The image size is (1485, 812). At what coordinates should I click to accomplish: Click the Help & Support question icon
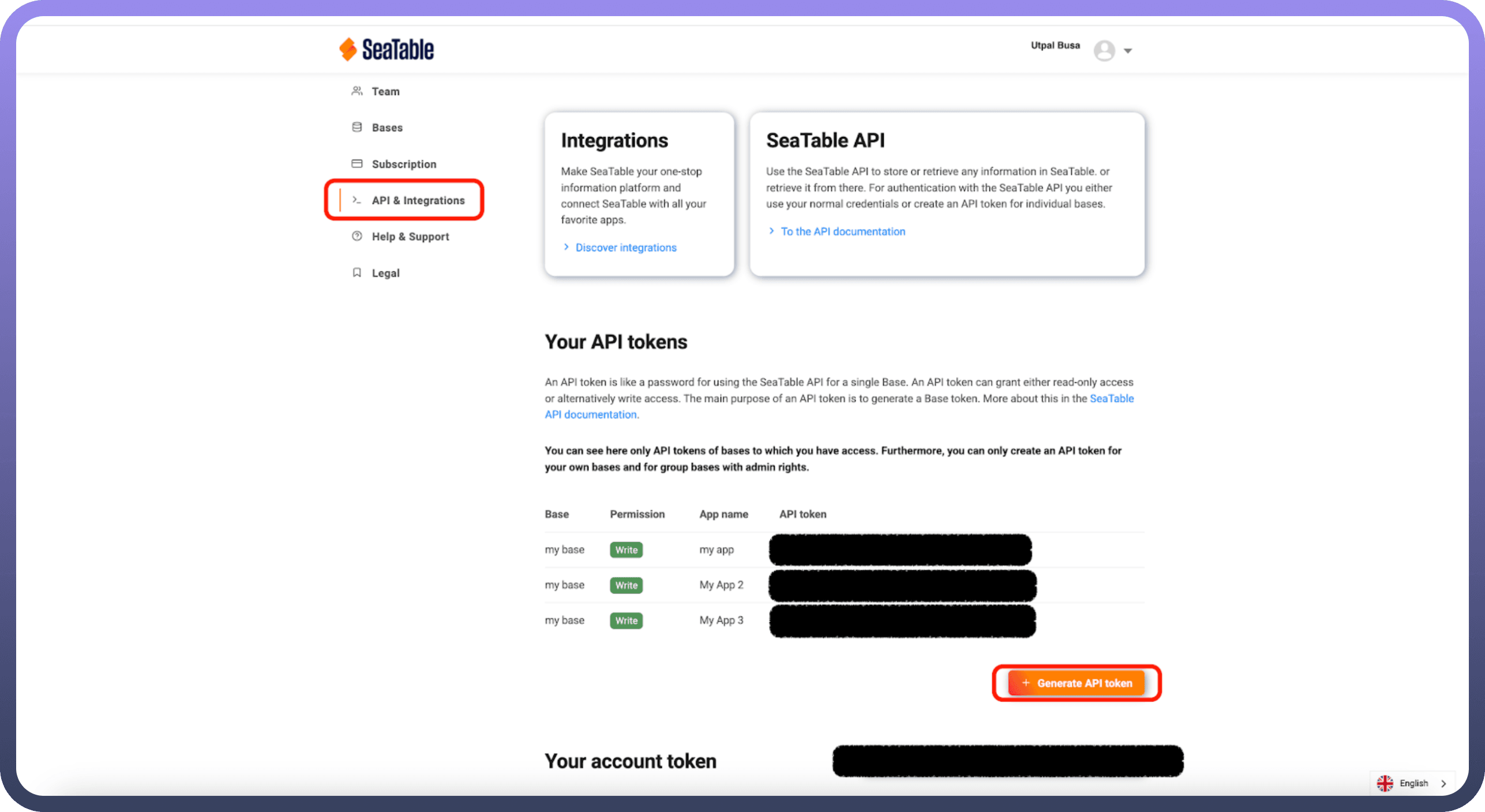pyautogui.click(x=357, y=236)
